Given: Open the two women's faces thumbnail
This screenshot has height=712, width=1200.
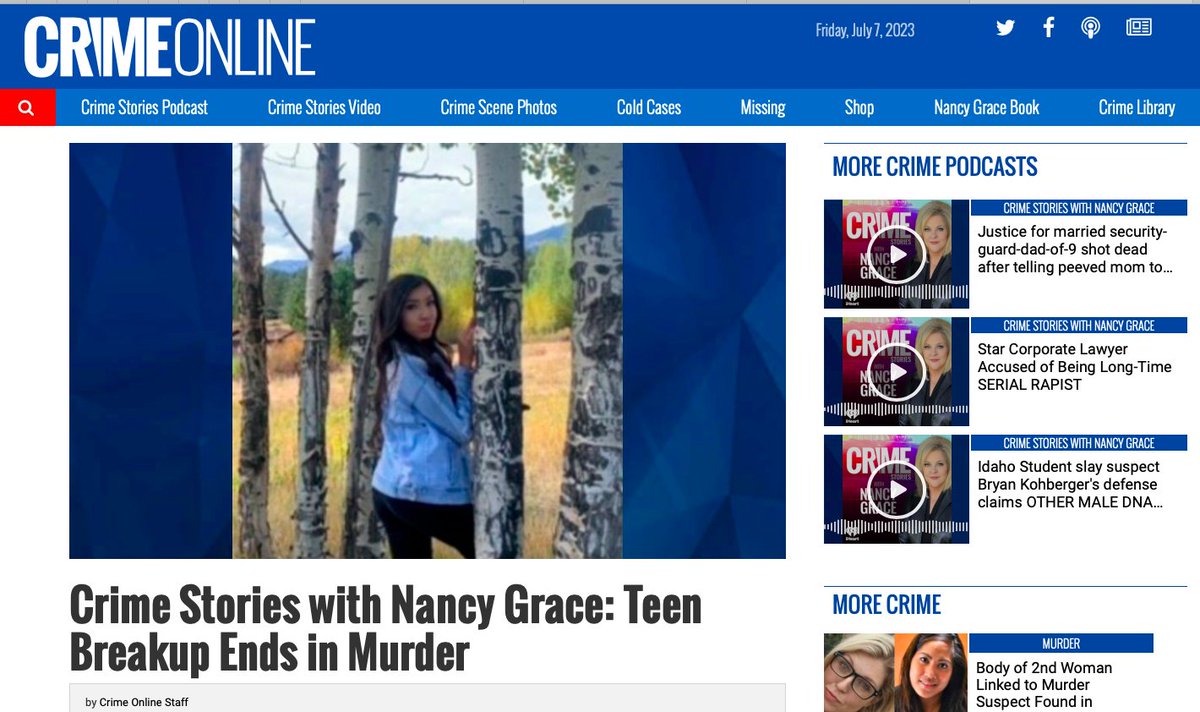Looking at the screenshot, I should tap(896, 673).
